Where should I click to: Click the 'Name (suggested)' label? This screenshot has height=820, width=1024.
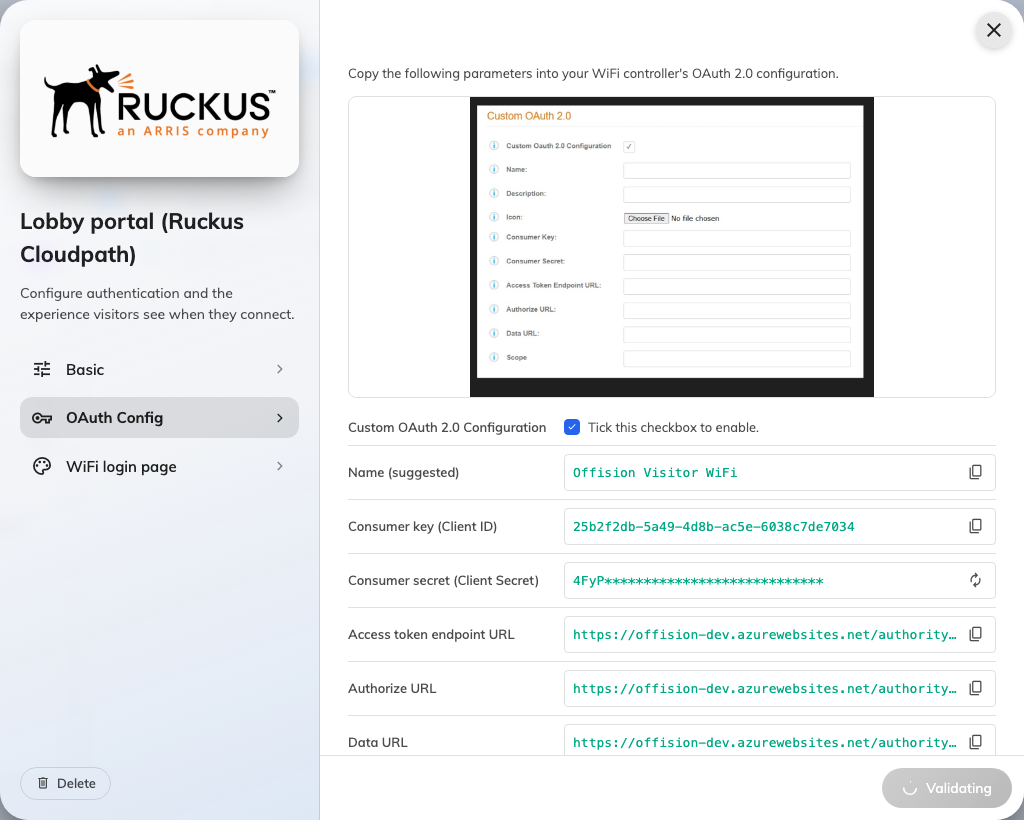click(403, 472)
